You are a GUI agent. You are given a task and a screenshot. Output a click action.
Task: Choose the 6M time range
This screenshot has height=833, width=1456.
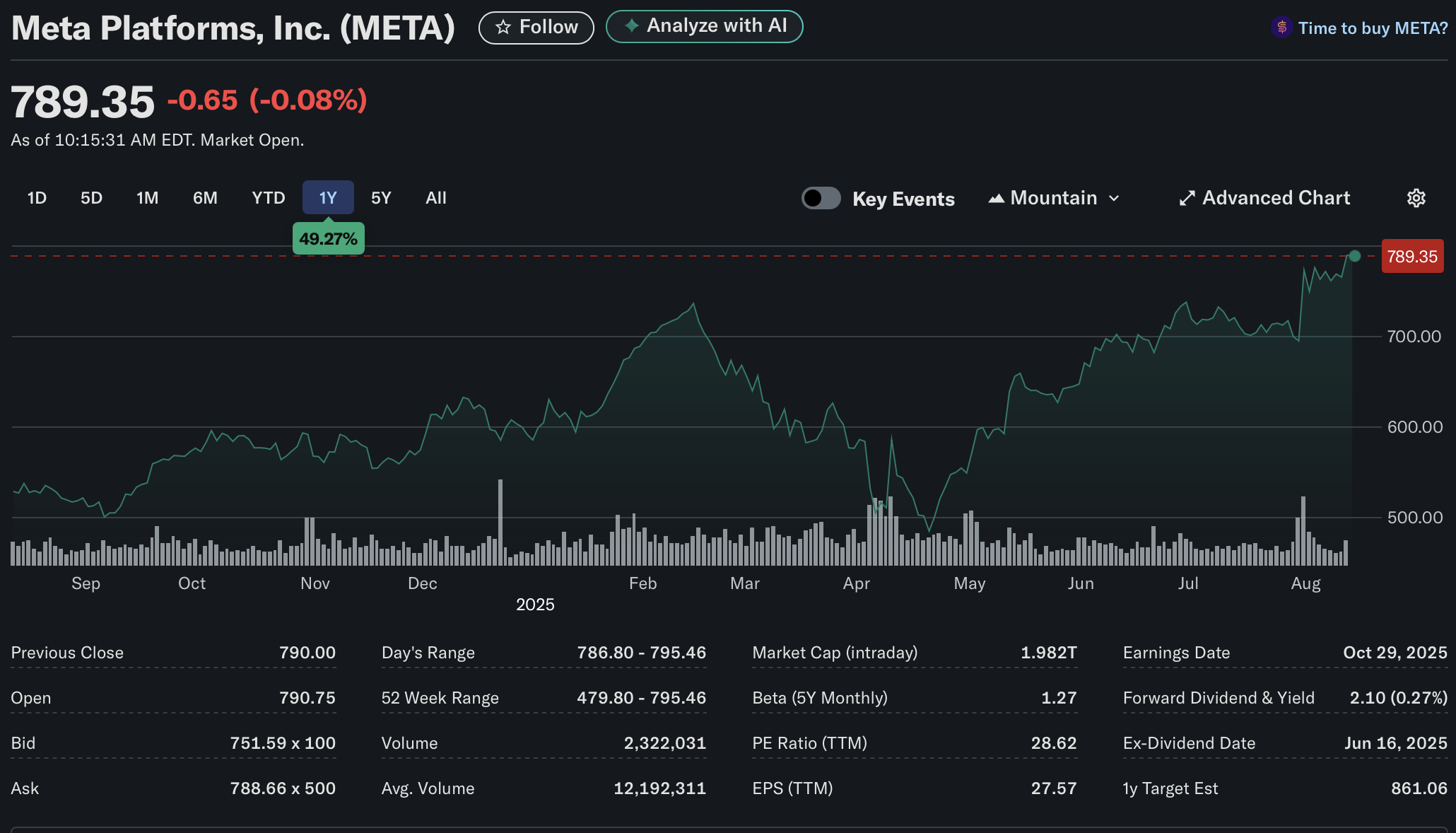(205, 198)
